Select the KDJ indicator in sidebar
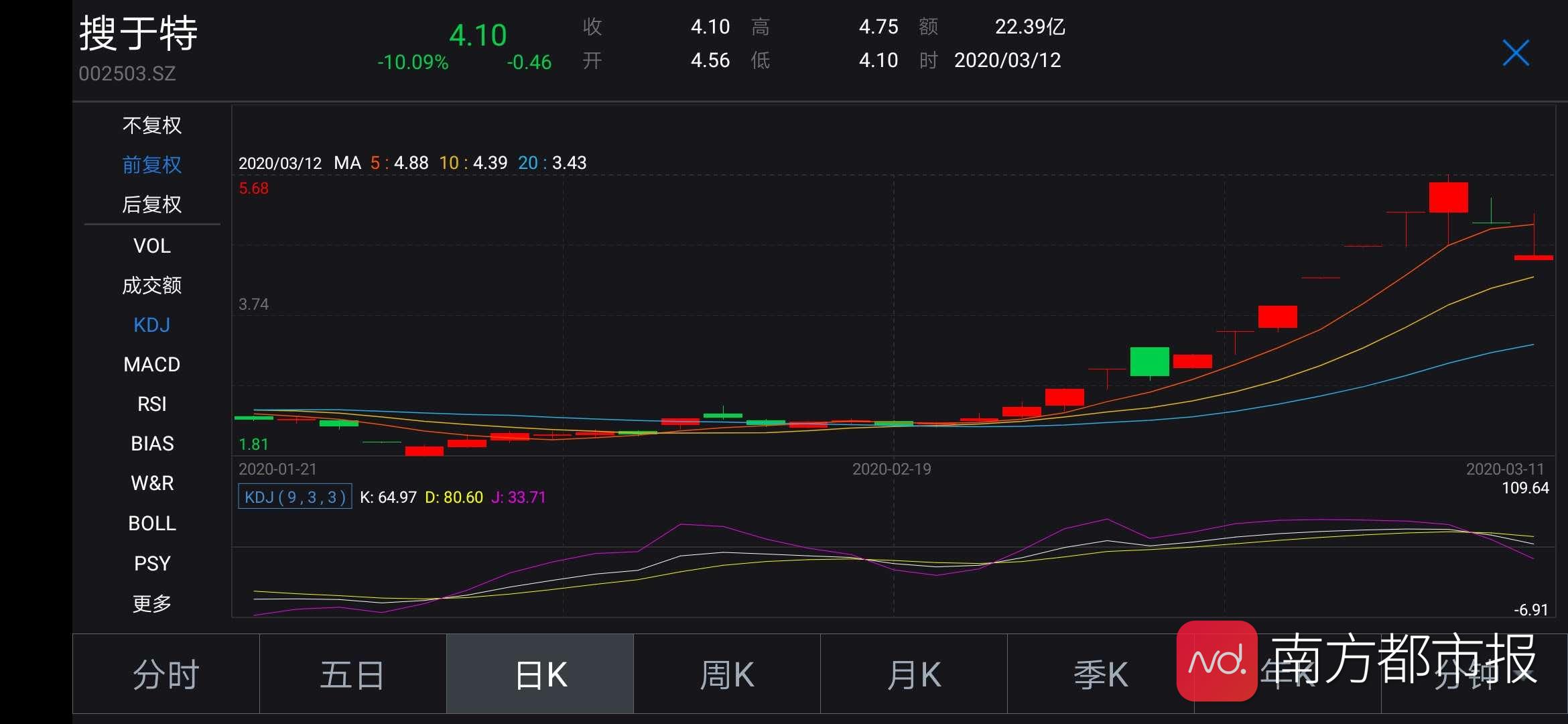The width and height of the screenshot is (1568, 724). 152,325
